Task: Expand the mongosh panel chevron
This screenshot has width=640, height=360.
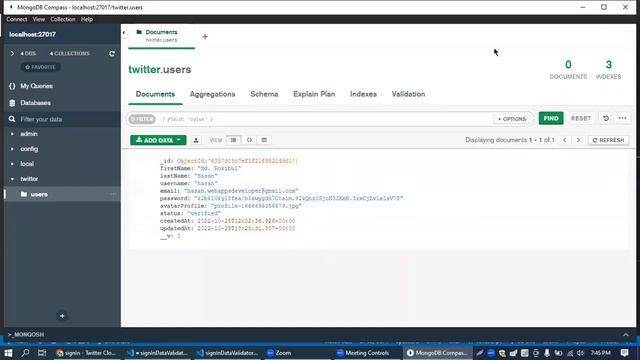Action: (626, 335)
